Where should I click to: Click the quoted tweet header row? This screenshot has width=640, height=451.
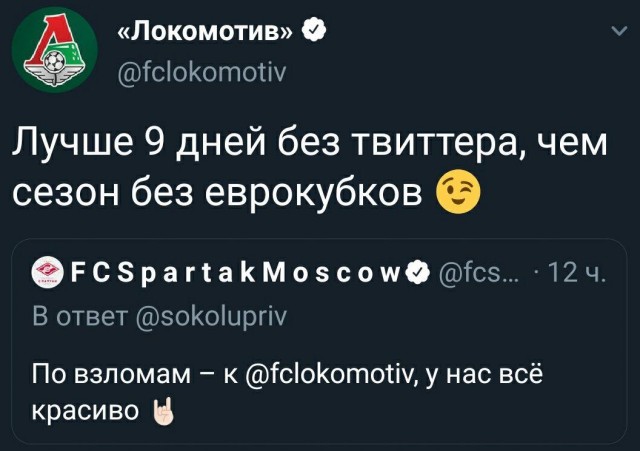(x=319, y=272)
